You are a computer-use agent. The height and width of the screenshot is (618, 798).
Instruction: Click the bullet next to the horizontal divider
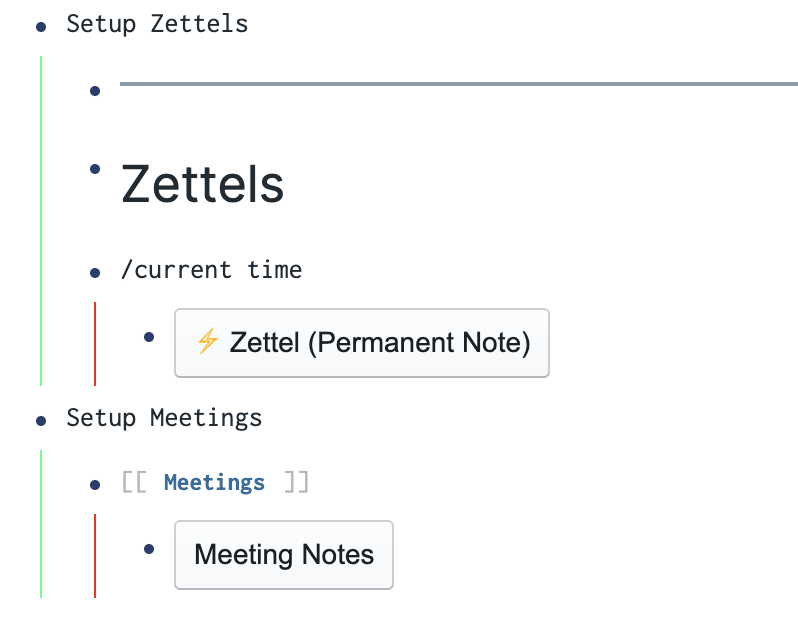(95, 91)
